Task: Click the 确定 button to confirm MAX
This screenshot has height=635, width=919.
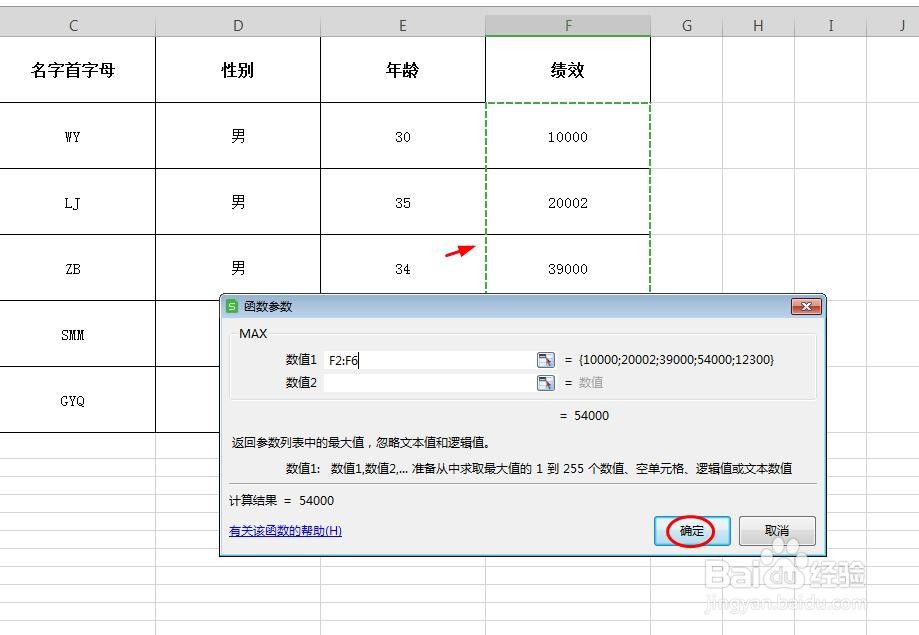Action: (691, 531)
